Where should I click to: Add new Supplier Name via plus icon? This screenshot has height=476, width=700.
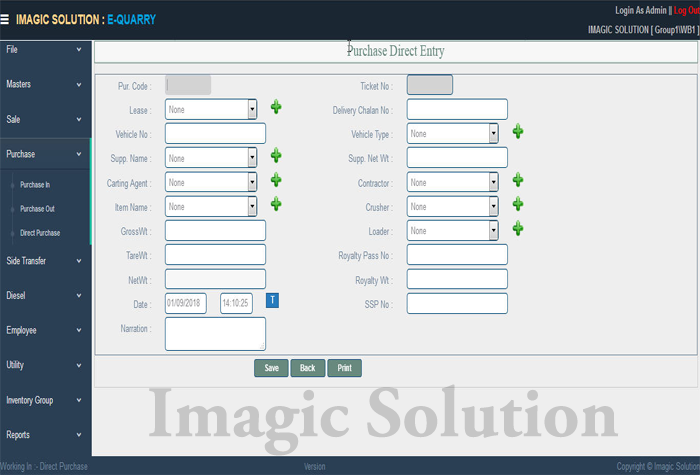click(x=276, y=155)
